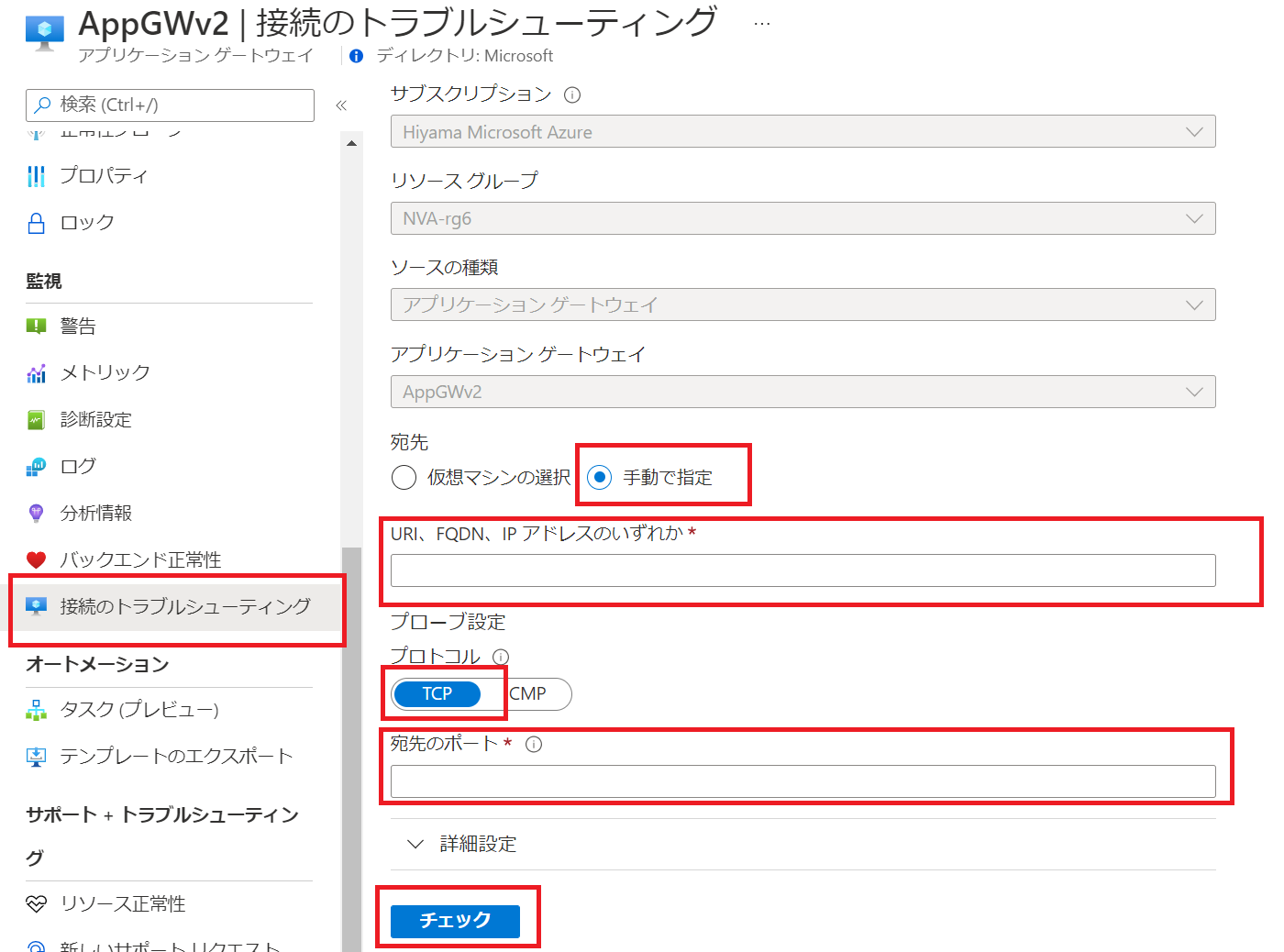Focus the sidebar search box 検索 (Ctrl+/)
Screen dimensions: 1284x952
point(170,105)
